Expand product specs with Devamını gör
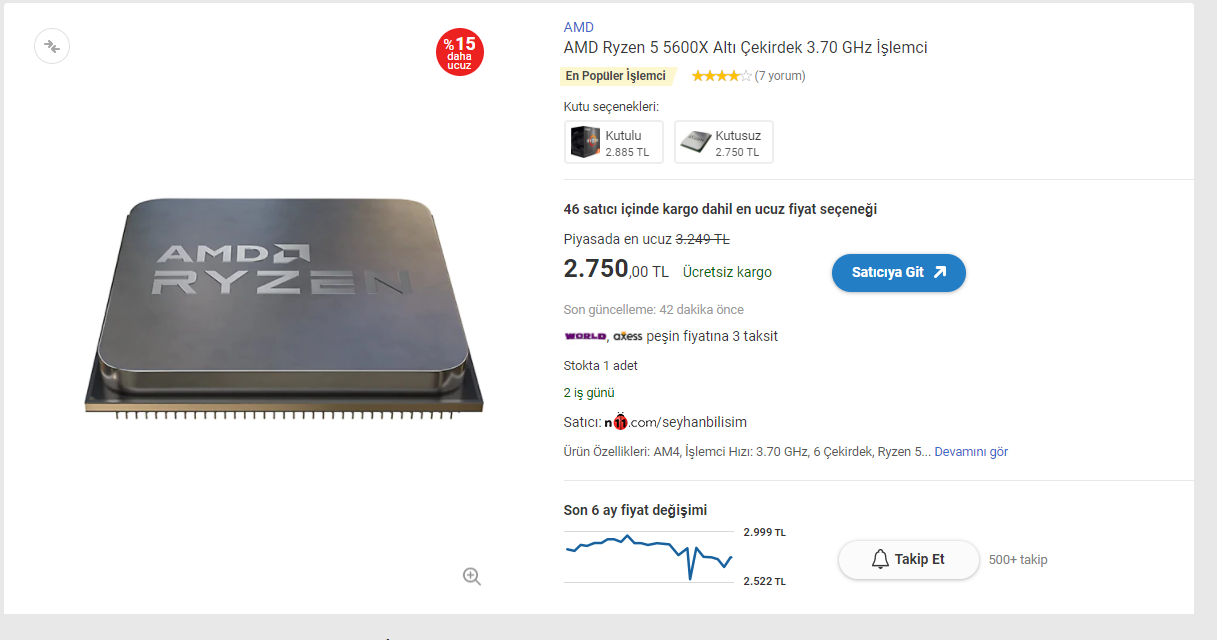The image size is (1217, 640). [x=971, y=452]
